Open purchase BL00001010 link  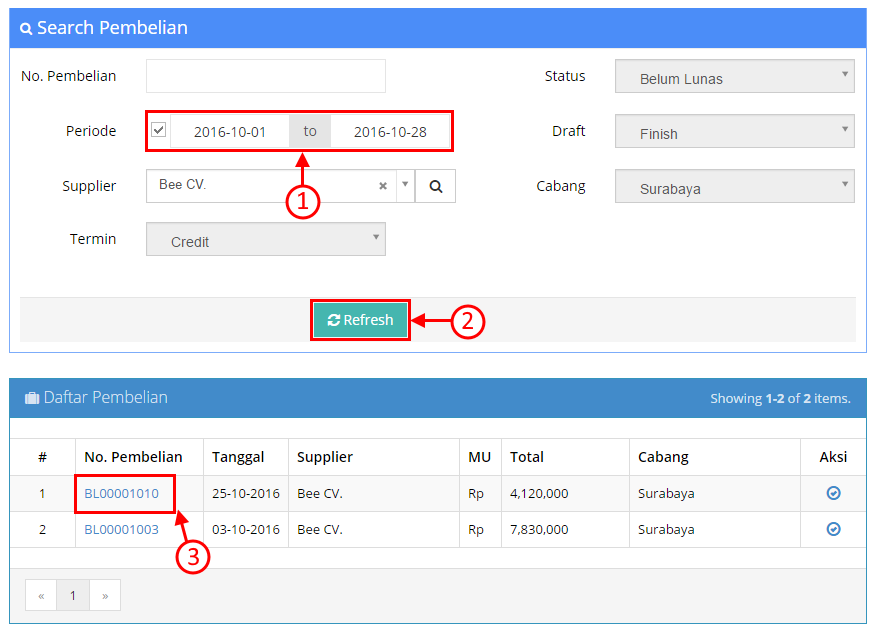click(121, 493)
